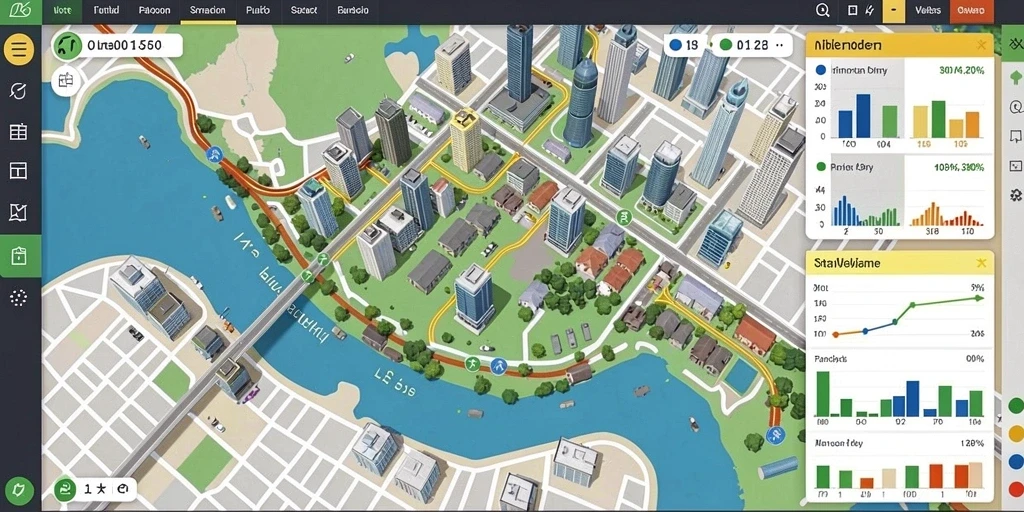Select the green color dot on right edge
Viewport: 1024px width, 512px height.
1016,406
